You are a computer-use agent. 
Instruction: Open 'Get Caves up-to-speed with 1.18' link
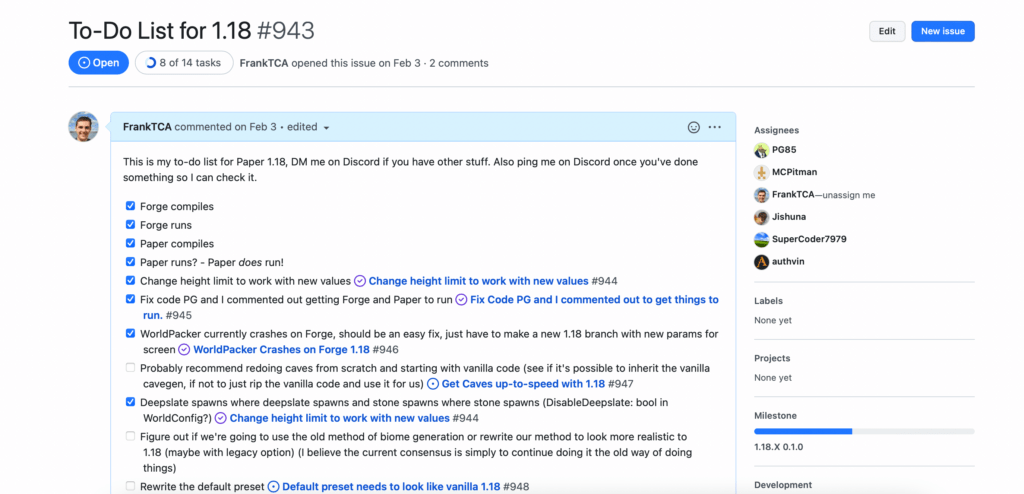523,384
